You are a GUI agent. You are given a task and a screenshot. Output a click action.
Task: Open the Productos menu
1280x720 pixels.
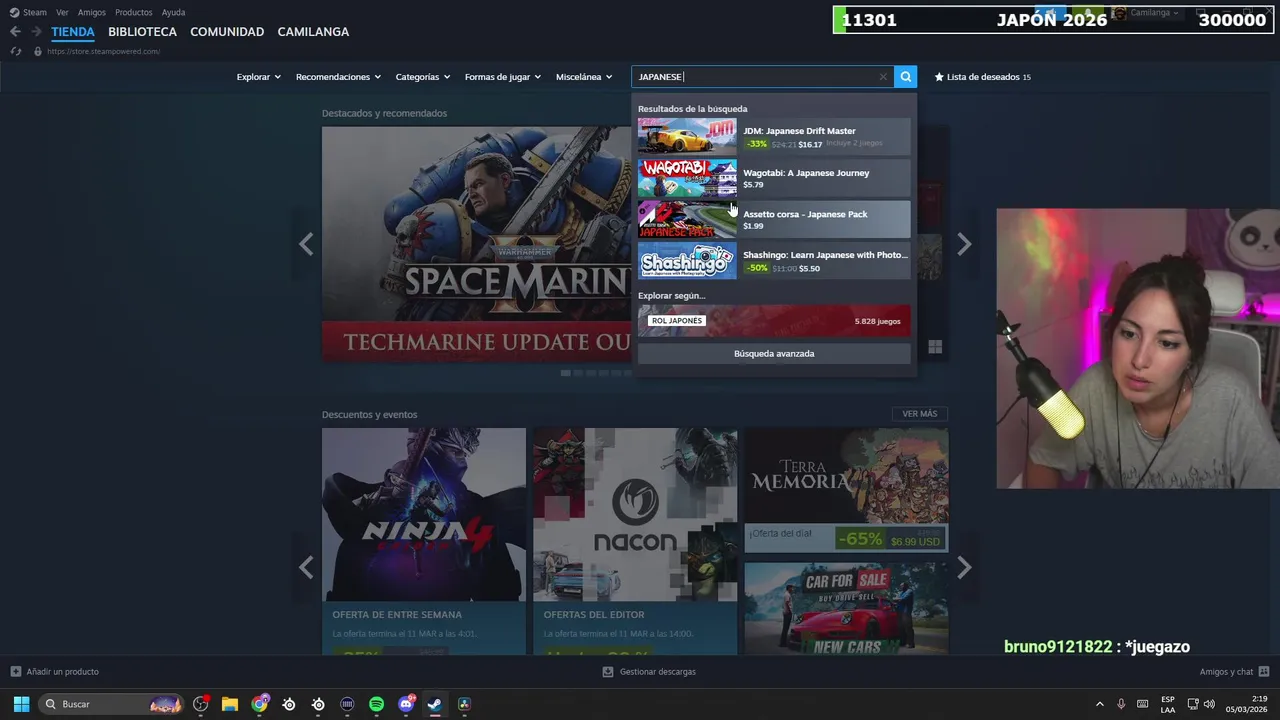[134, 12]
